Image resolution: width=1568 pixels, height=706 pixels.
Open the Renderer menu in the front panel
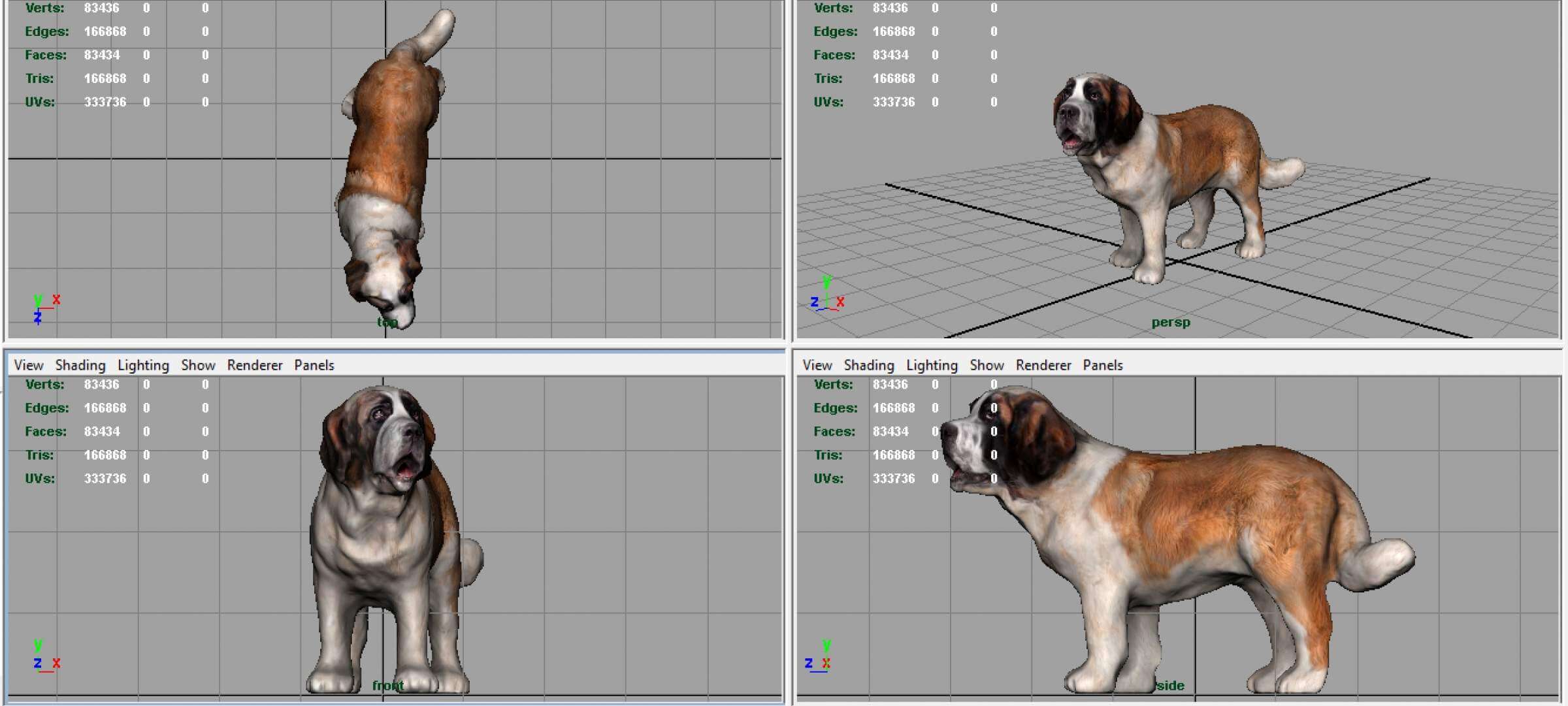click(x=255, y=365)
